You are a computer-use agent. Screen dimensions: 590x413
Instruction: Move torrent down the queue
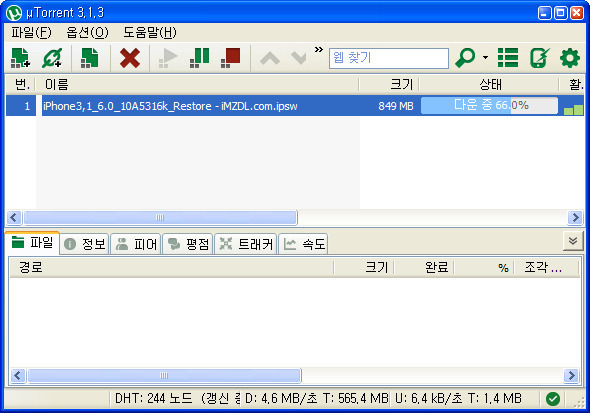tap(299, 58)
